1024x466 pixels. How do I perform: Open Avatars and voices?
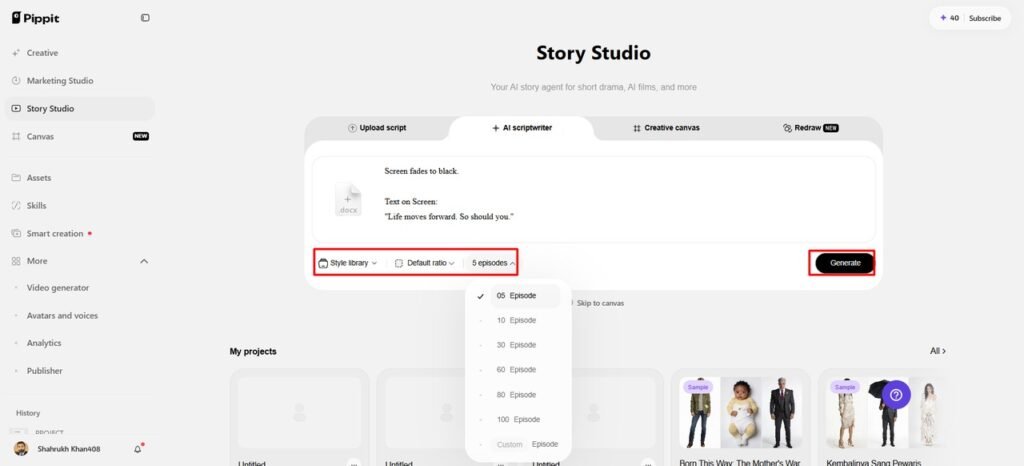80,315
